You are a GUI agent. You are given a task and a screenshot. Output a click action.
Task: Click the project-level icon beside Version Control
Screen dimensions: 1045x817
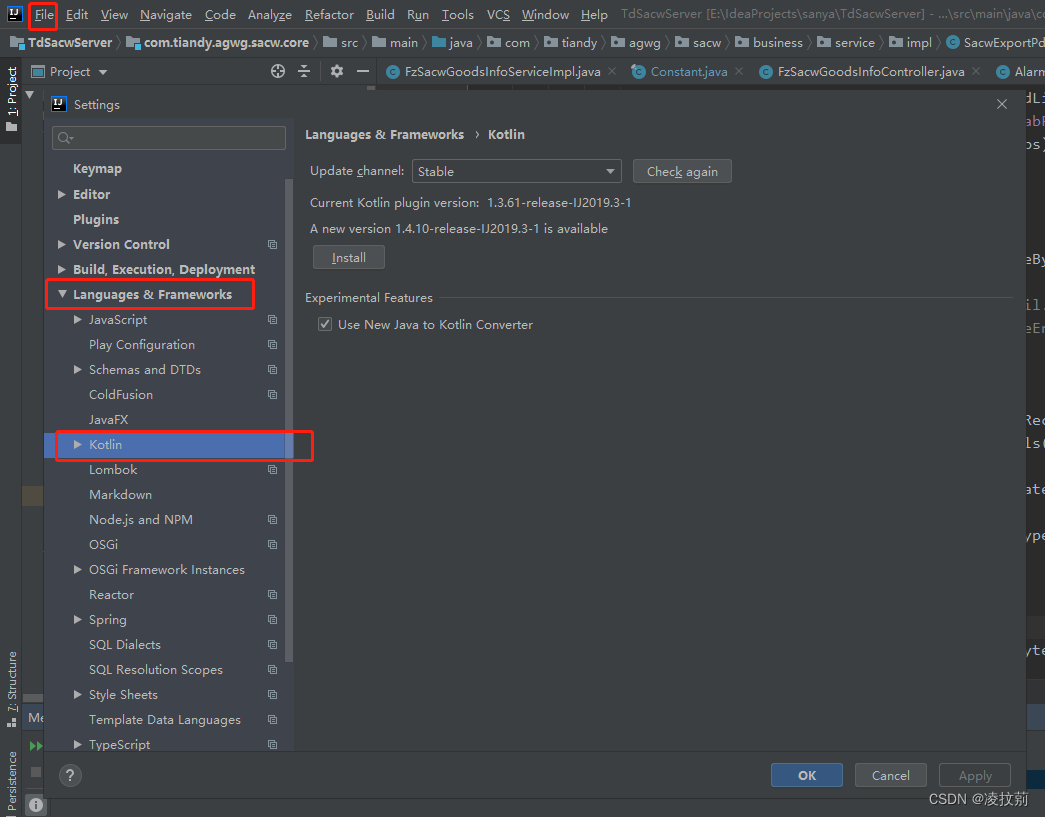(273, 245)
